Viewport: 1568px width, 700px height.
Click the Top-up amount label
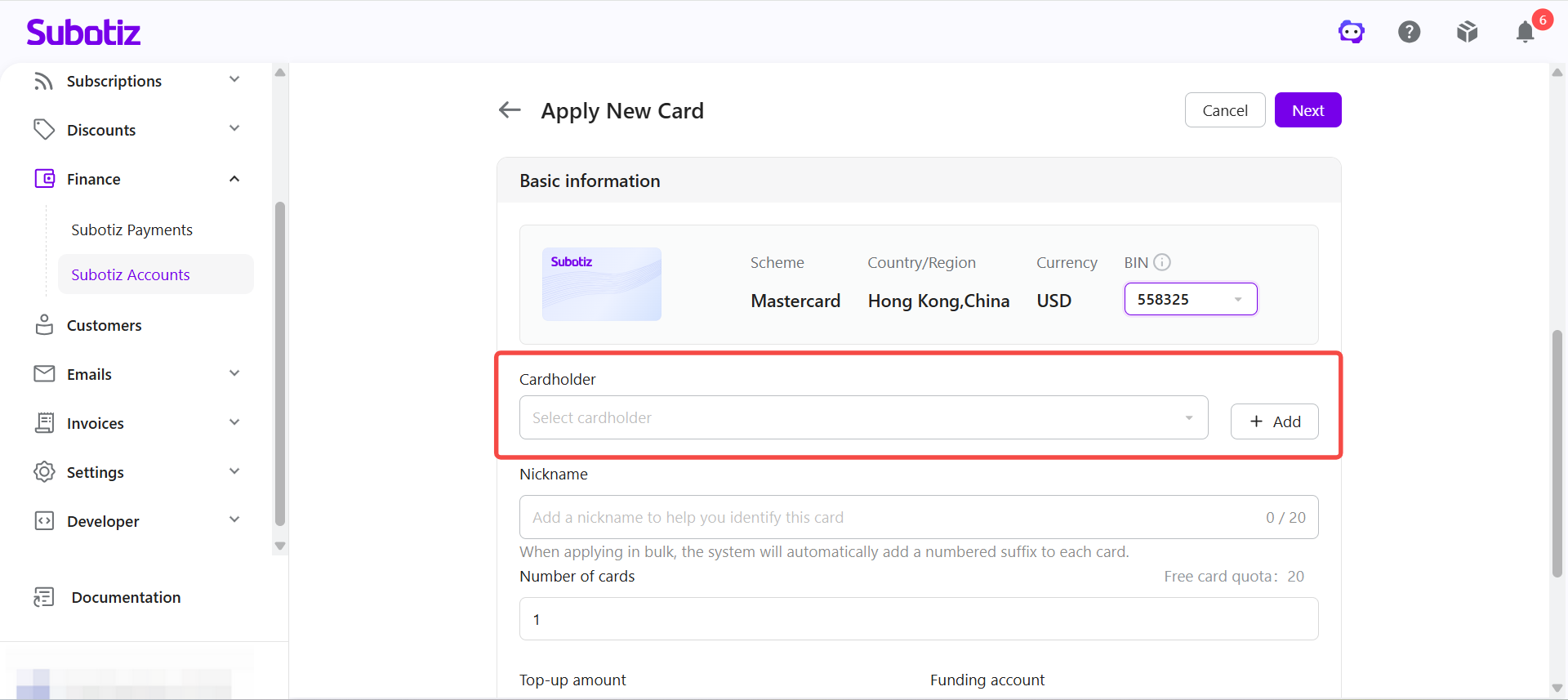coord(572,680)
